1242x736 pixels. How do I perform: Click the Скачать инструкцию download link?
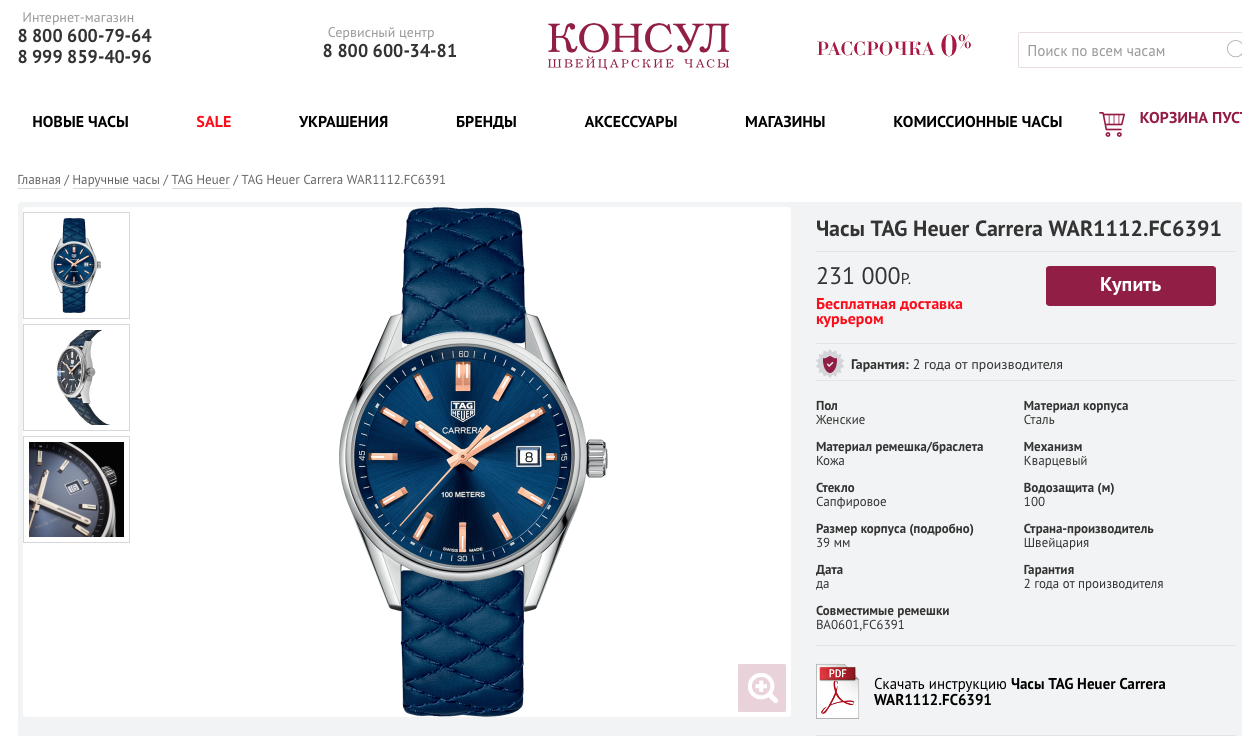pyautogui.click(x=1019, y=692)
